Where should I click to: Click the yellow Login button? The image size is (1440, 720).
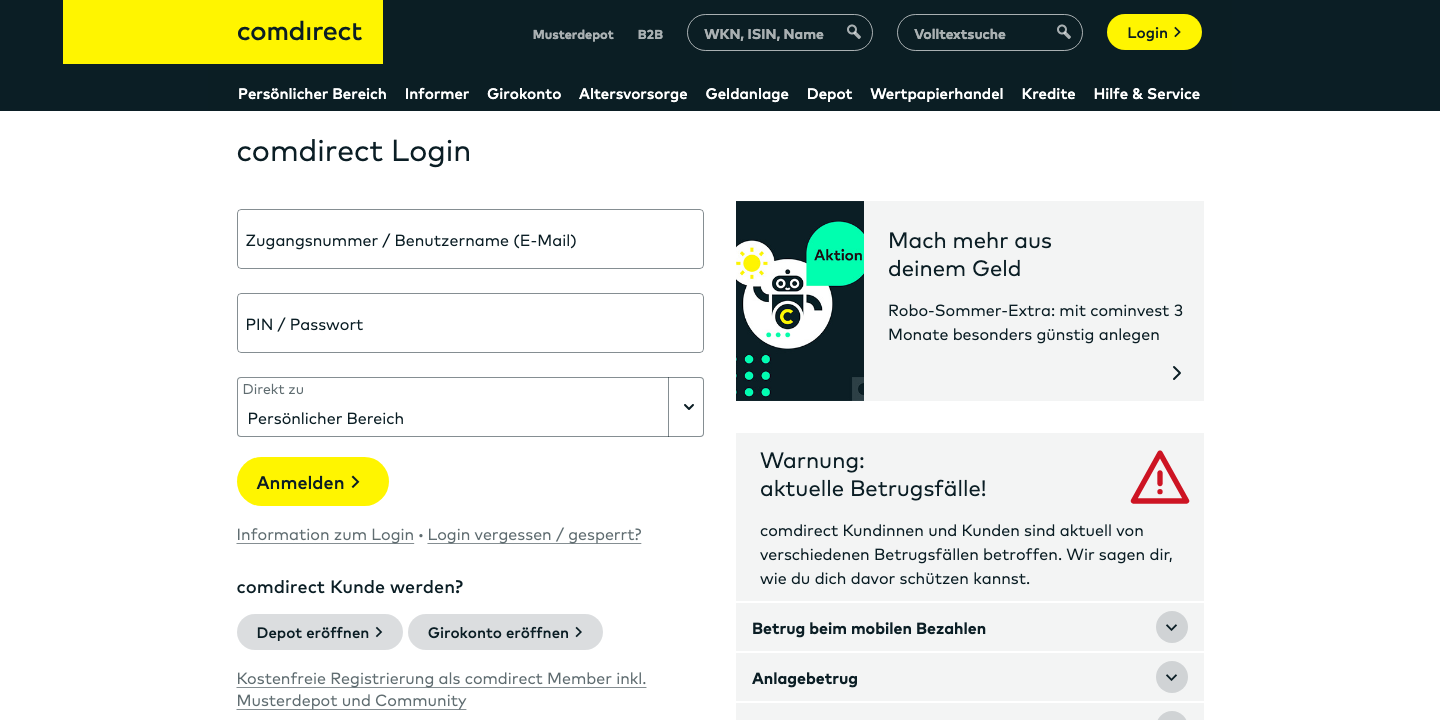(1154, 32)
